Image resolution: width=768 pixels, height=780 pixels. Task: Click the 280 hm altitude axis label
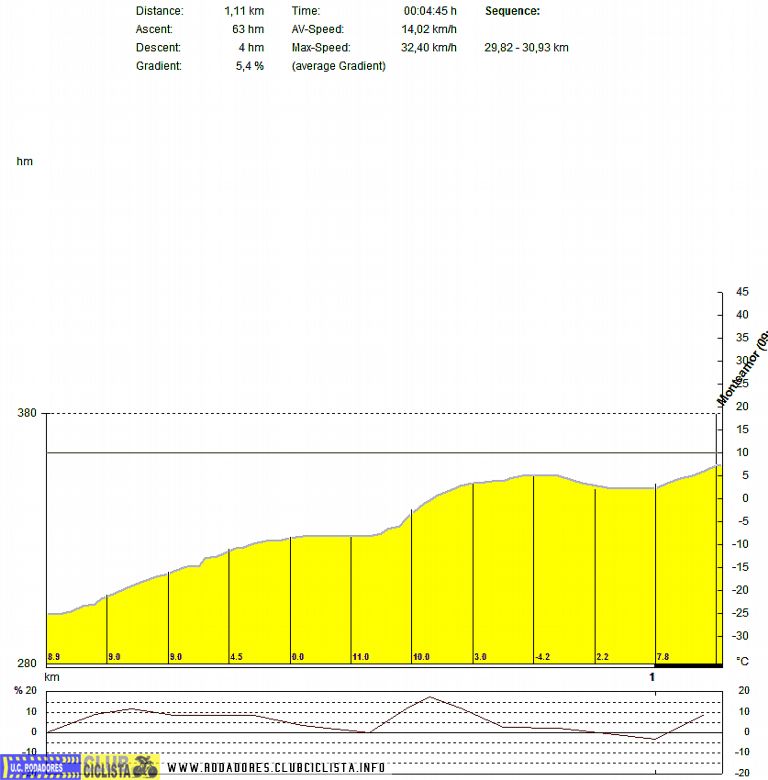(x=26, y=663)
